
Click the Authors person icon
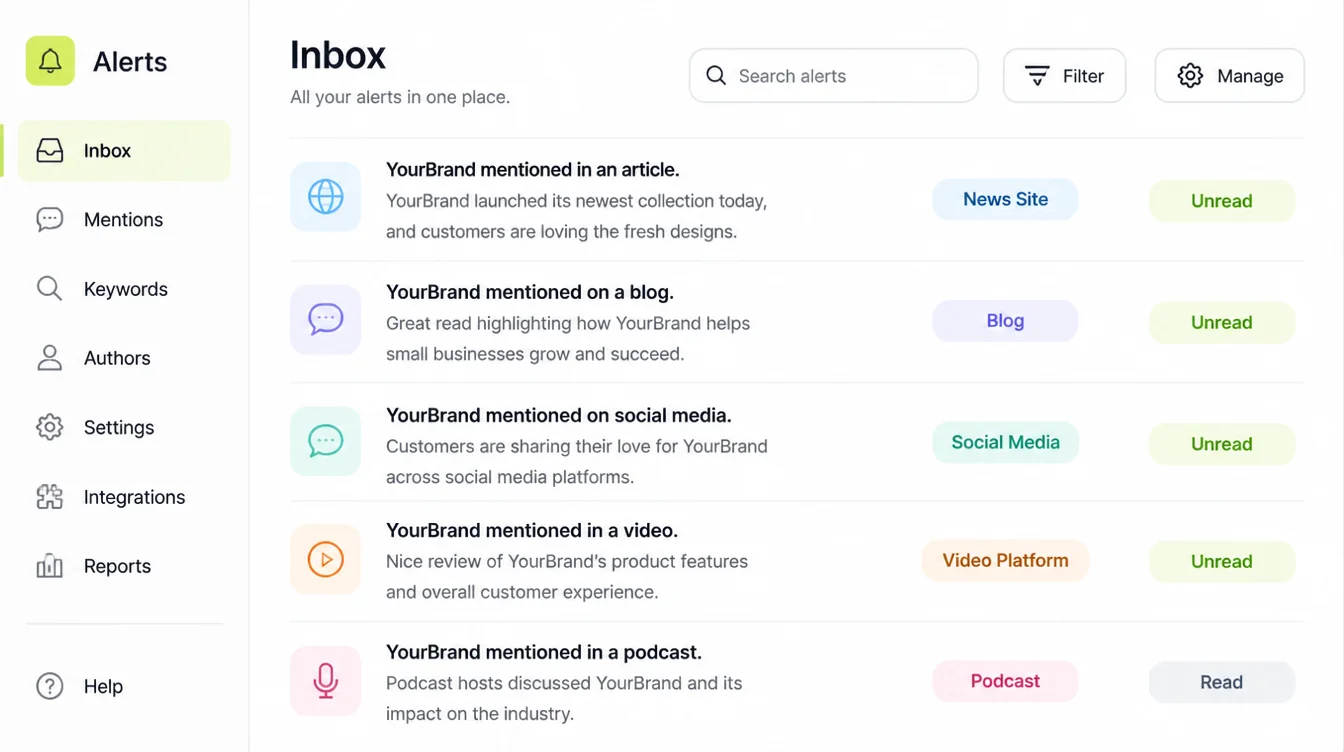tap(50, 358)
